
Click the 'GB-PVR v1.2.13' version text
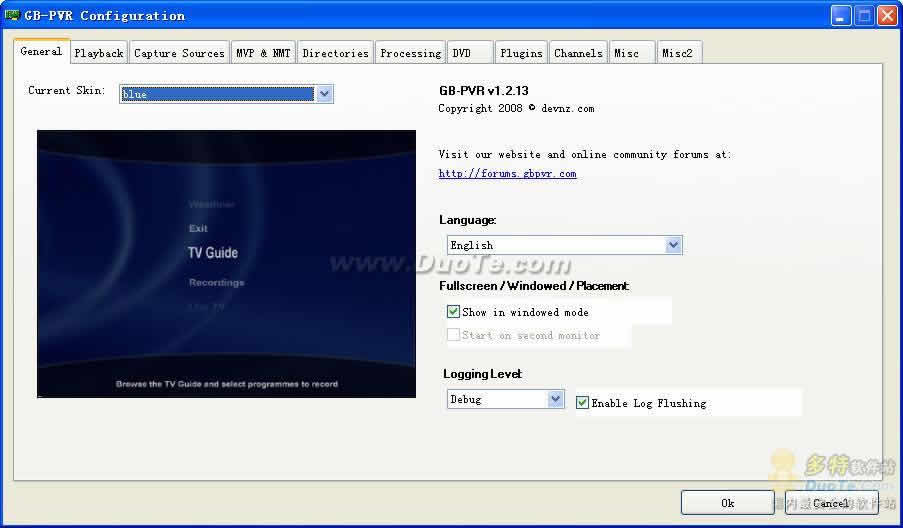click(x=484, y=90)
